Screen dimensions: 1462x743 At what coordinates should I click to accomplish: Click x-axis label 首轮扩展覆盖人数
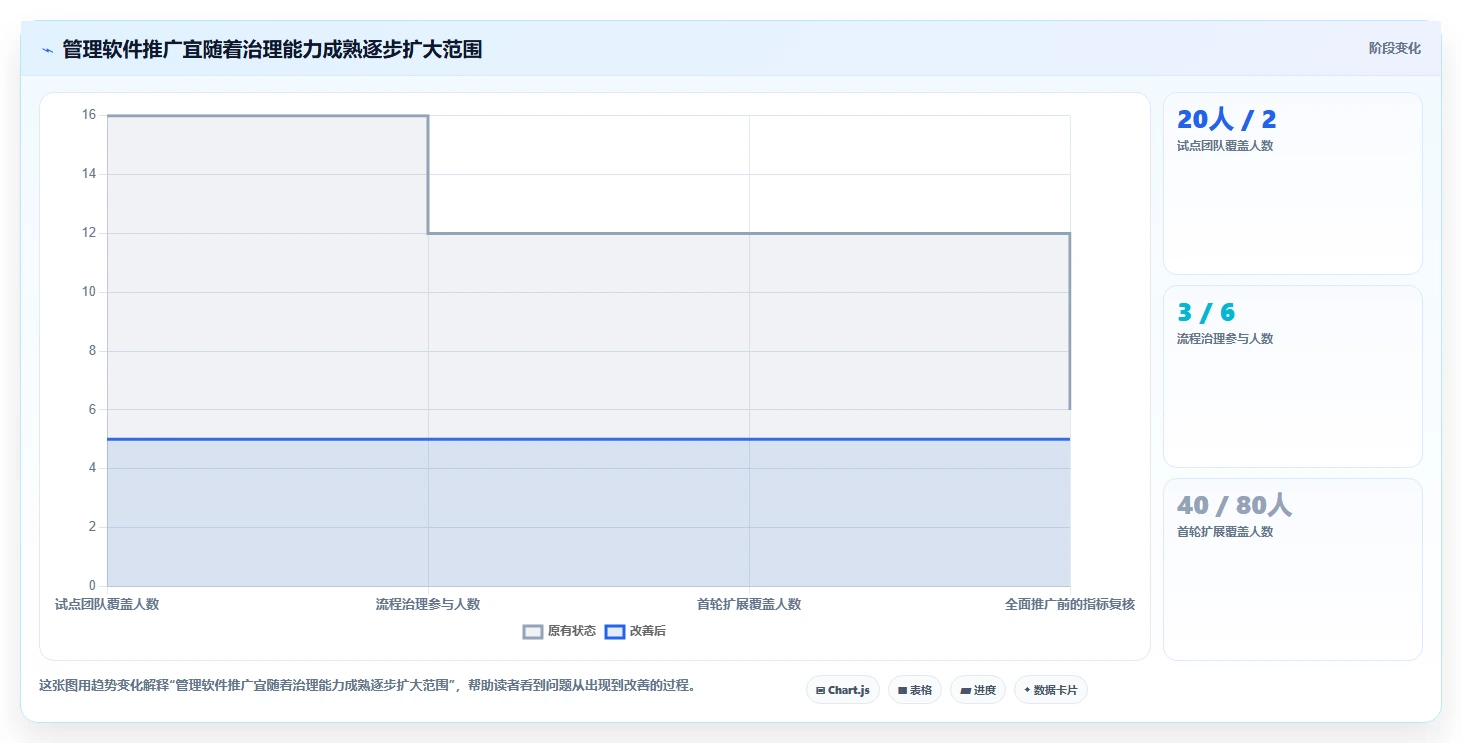coord(749,604)
